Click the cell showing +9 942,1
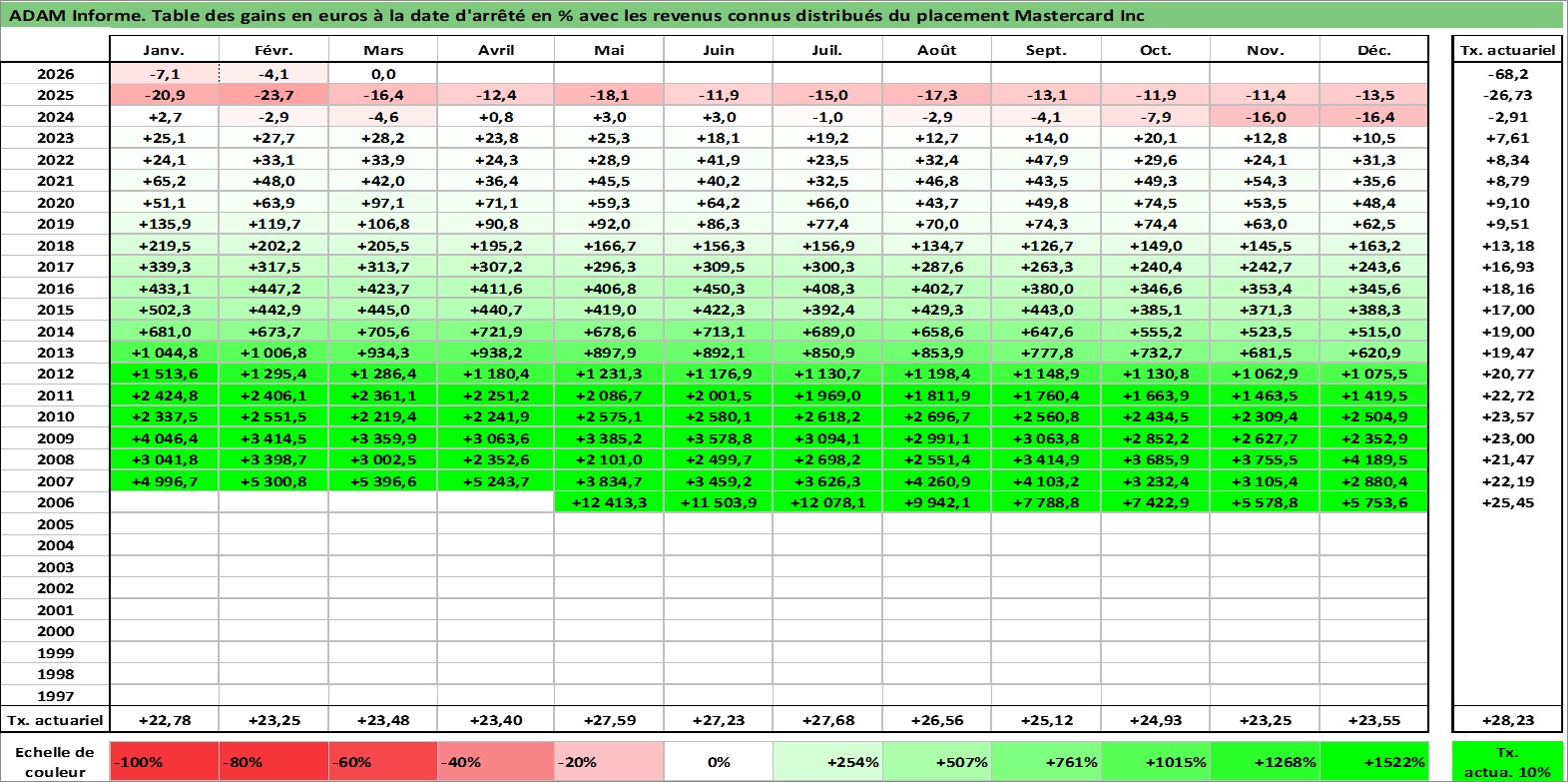 click(936, 502)
